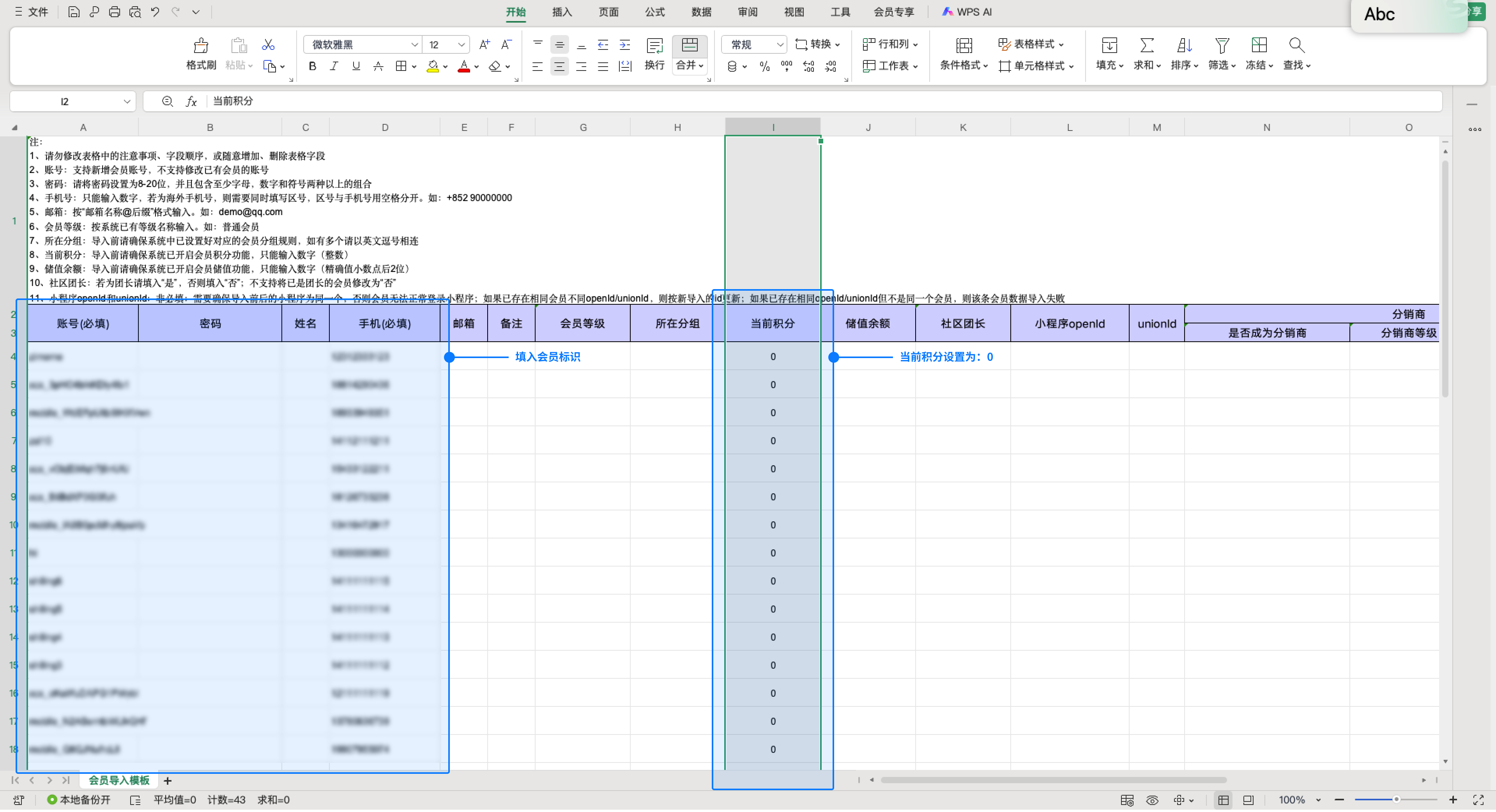Click the cell name box showing I2
Image resolution: width=1496 pixels, height=812 pixels.
(65, 102)
